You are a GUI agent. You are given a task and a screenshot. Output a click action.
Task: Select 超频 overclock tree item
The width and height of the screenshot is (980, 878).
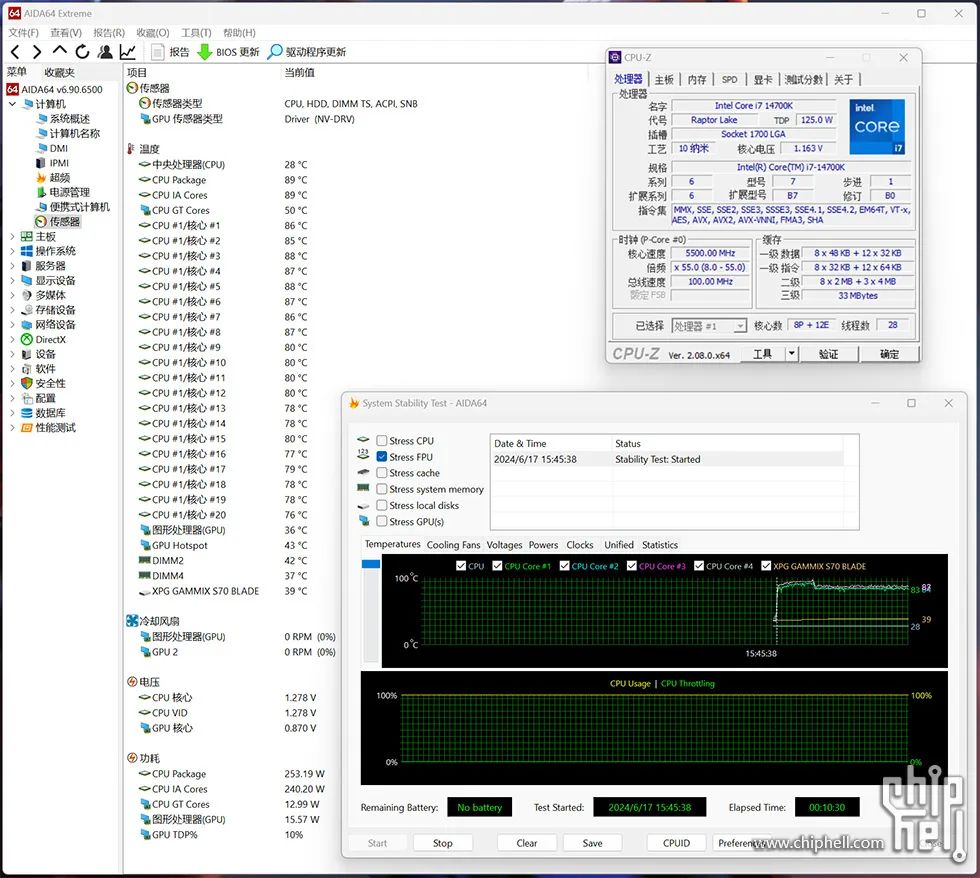point(59,177)
